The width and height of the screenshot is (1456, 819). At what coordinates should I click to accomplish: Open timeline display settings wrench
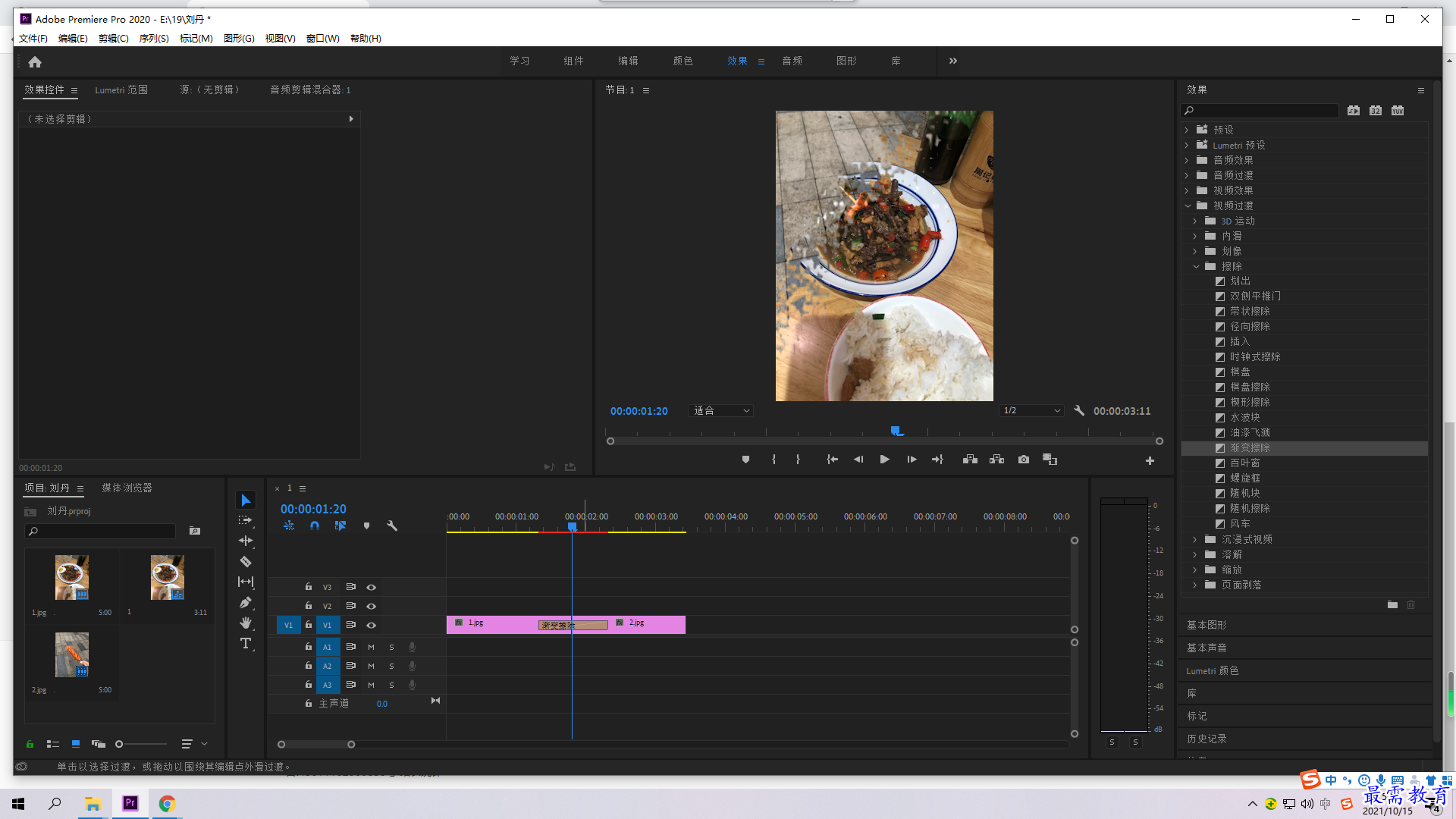click(x=392, y=526)
